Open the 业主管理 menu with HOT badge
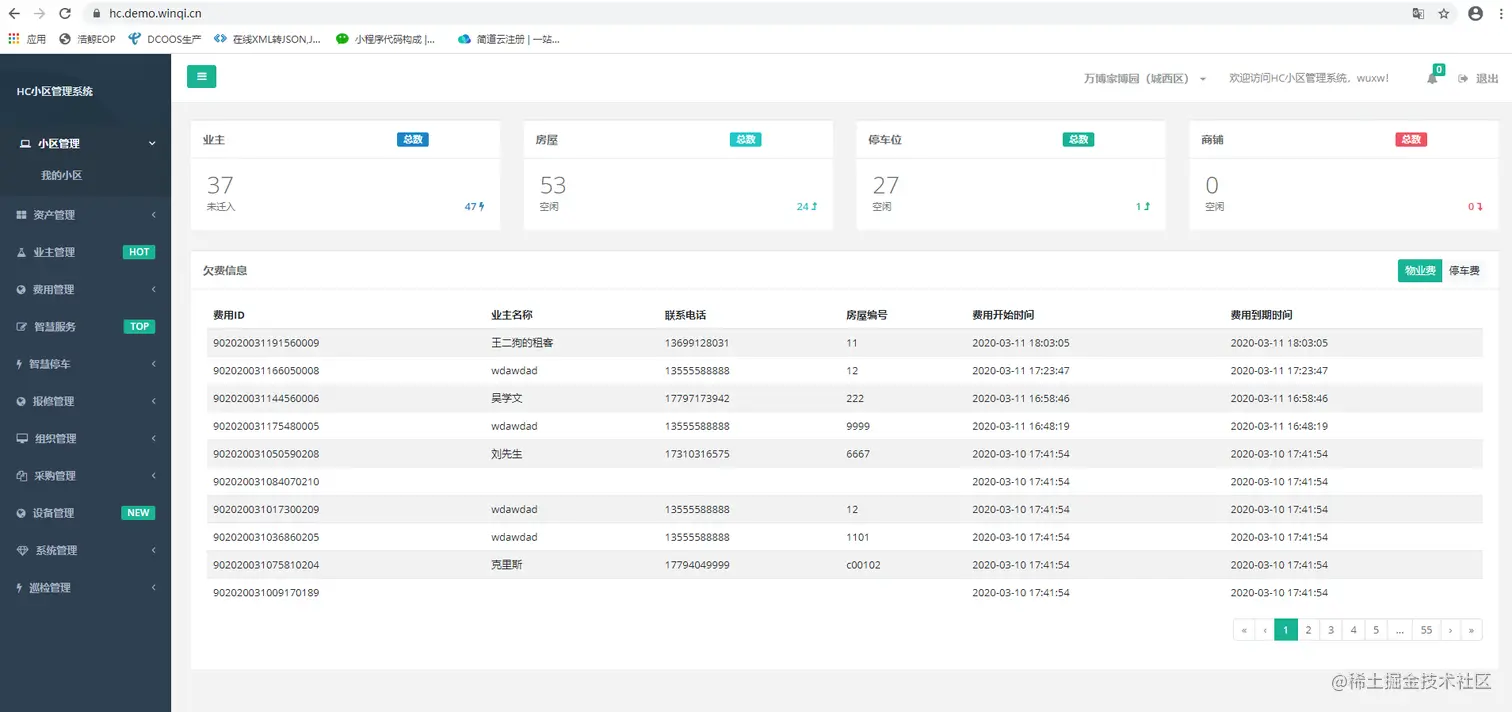 click(x=85, y=252)
